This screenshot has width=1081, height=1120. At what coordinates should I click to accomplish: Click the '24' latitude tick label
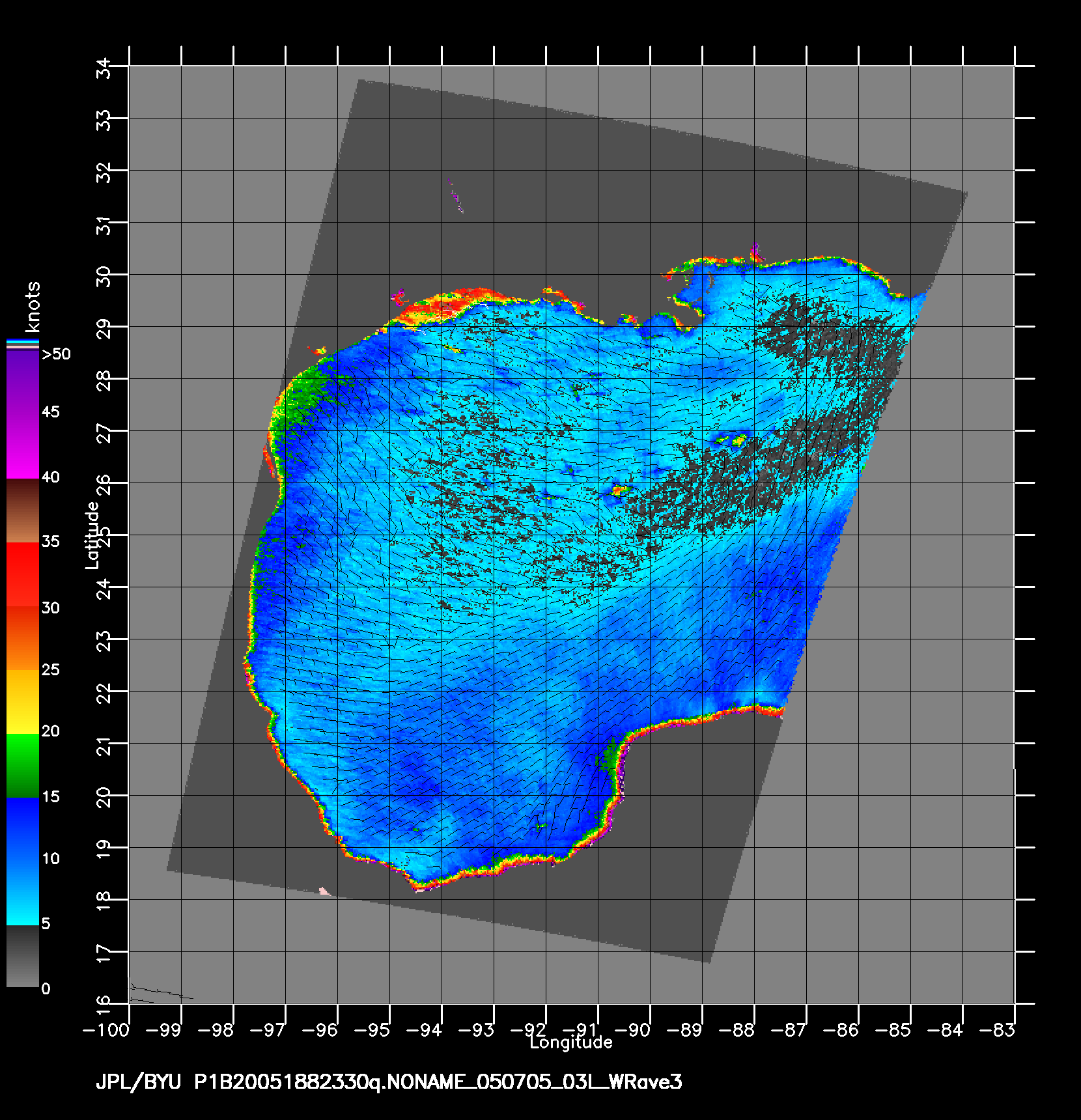pyautogui.click(x=104, y=588)
